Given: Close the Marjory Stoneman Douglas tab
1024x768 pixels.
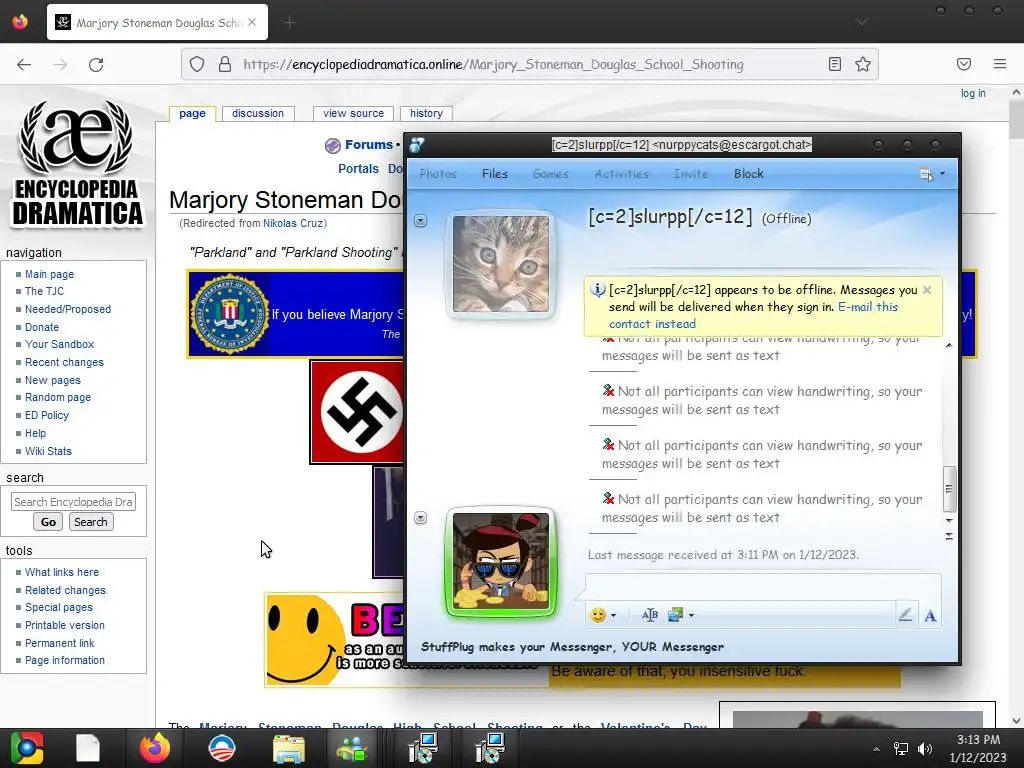Looking at the screenshot, I should [x=252, y=22].
